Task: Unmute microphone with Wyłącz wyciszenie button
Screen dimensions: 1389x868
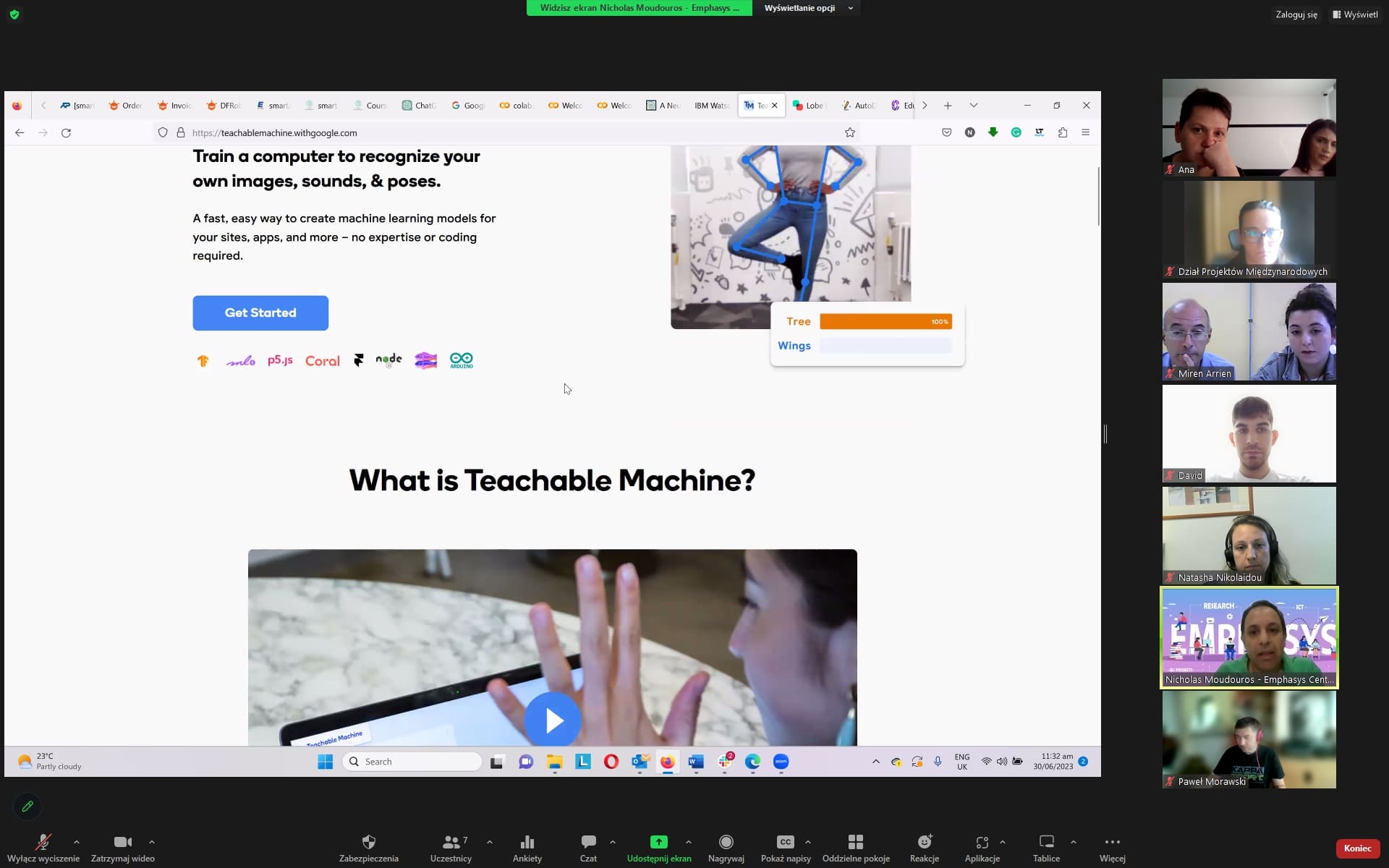Action: 43,848
